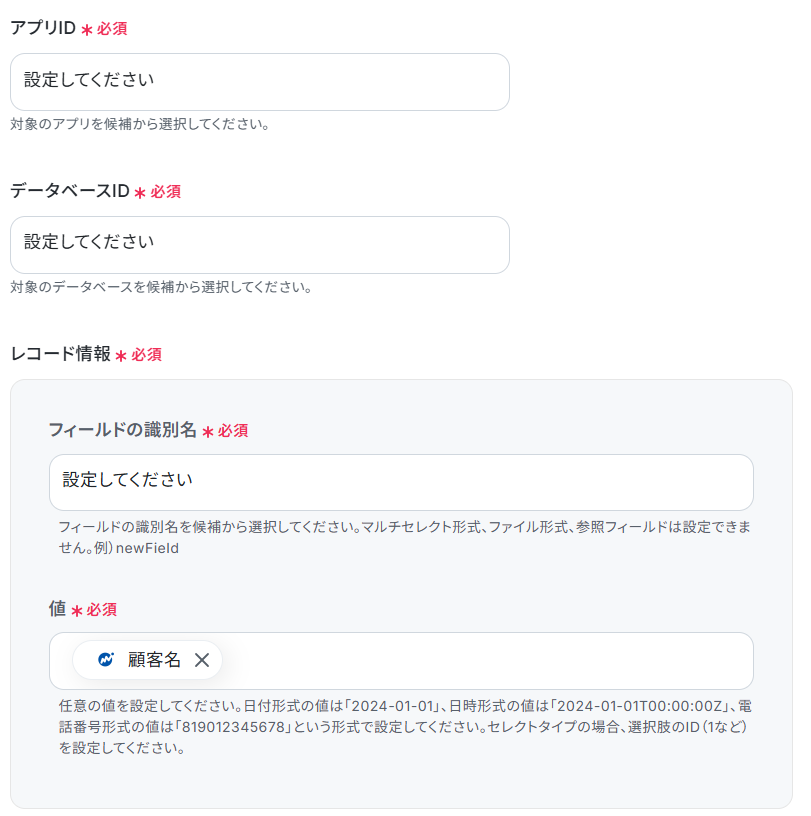The height and width of the screenshot is (816, 811).
Task: Click the 値 field label
Action: click(x=57, y=608)
